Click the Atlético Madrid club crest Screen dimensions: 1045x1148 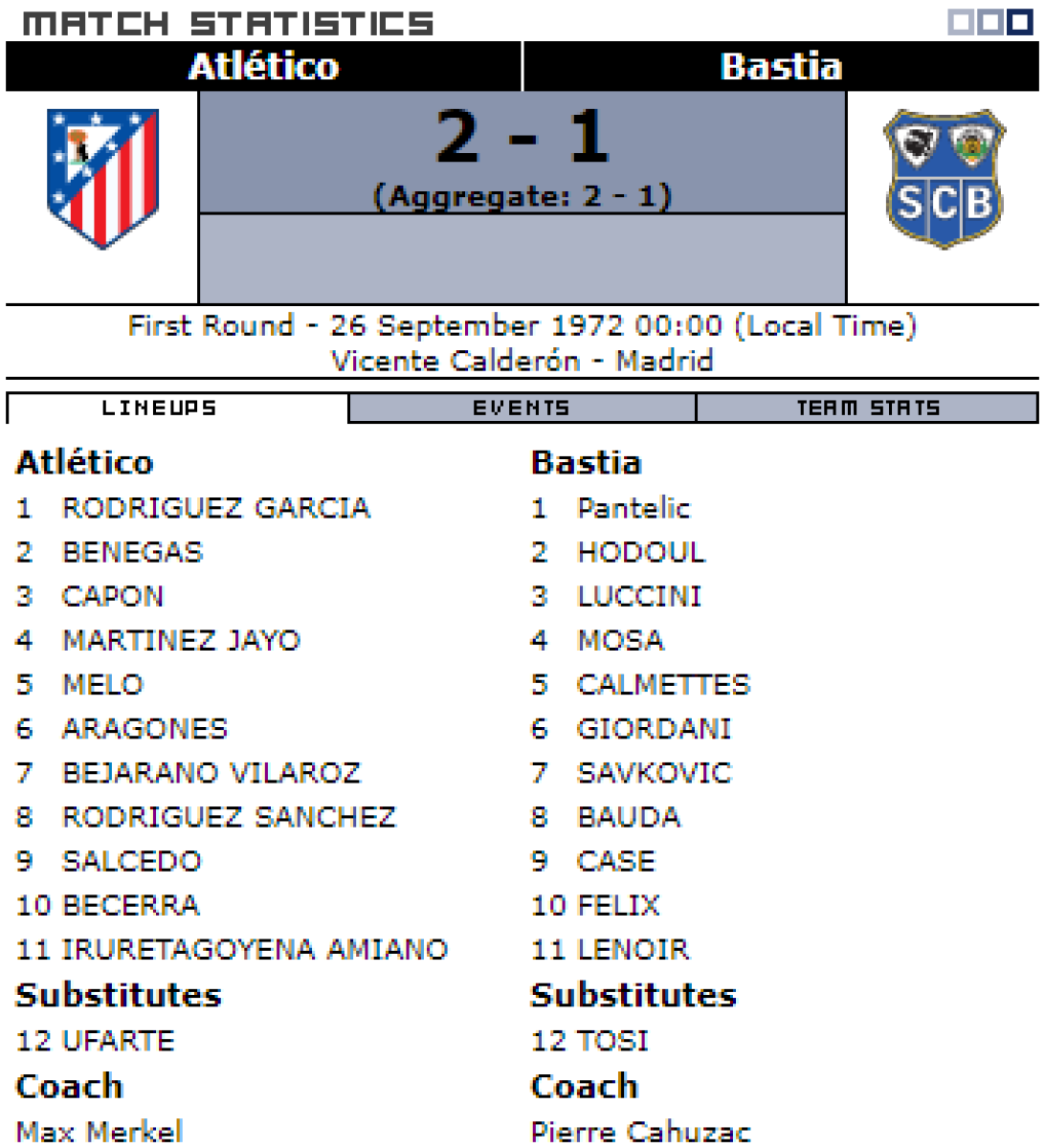[x=102, y=177]
